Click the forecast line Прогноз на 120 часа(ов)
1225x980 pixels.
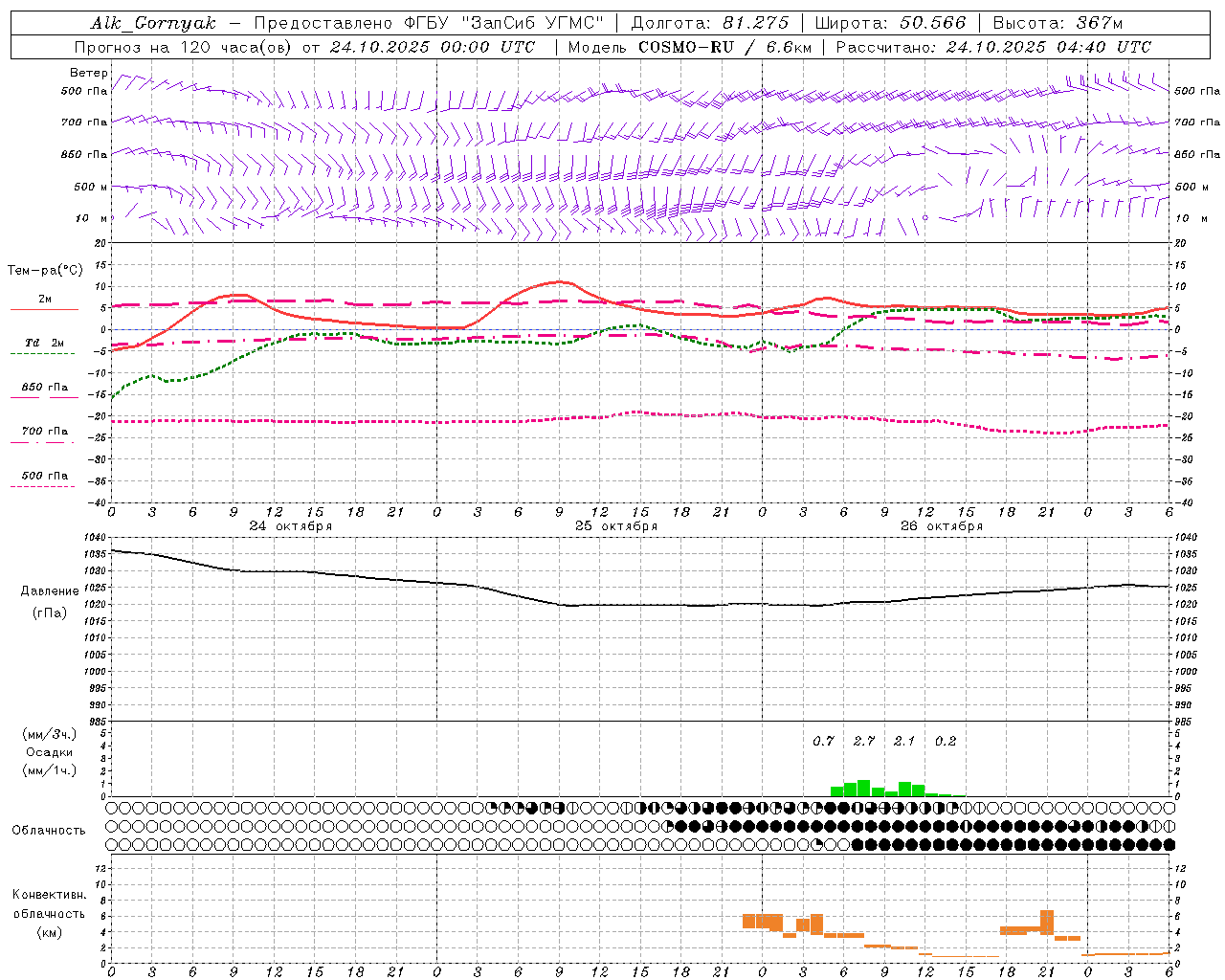click(x=184, y=47)
